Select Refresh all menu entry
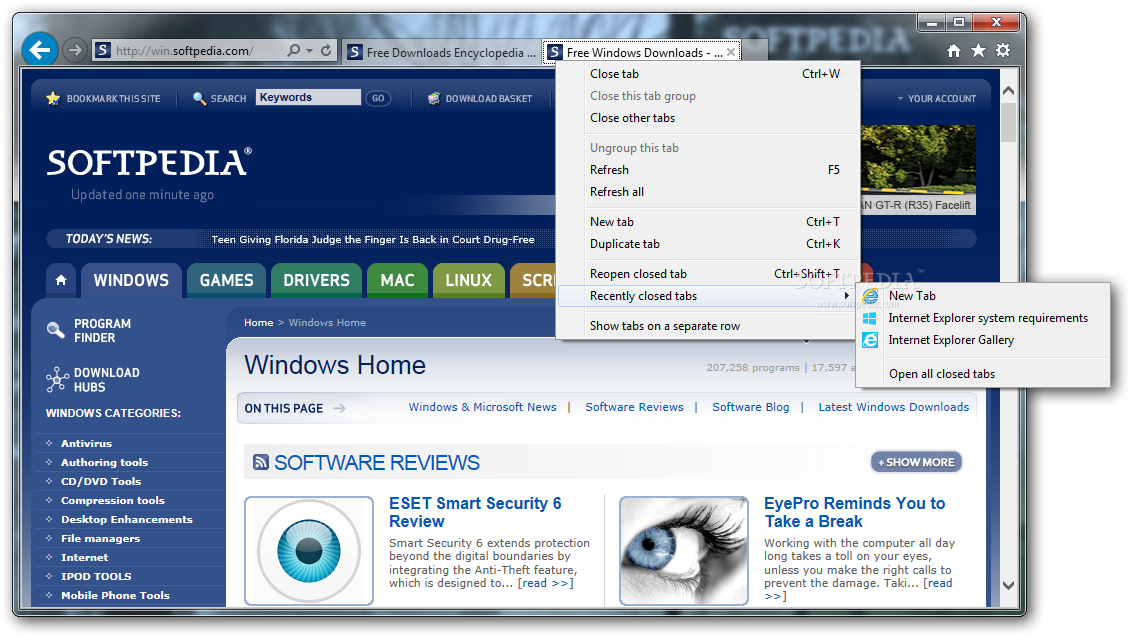This screenshot has height=637, width=1131. pos(709,192)
